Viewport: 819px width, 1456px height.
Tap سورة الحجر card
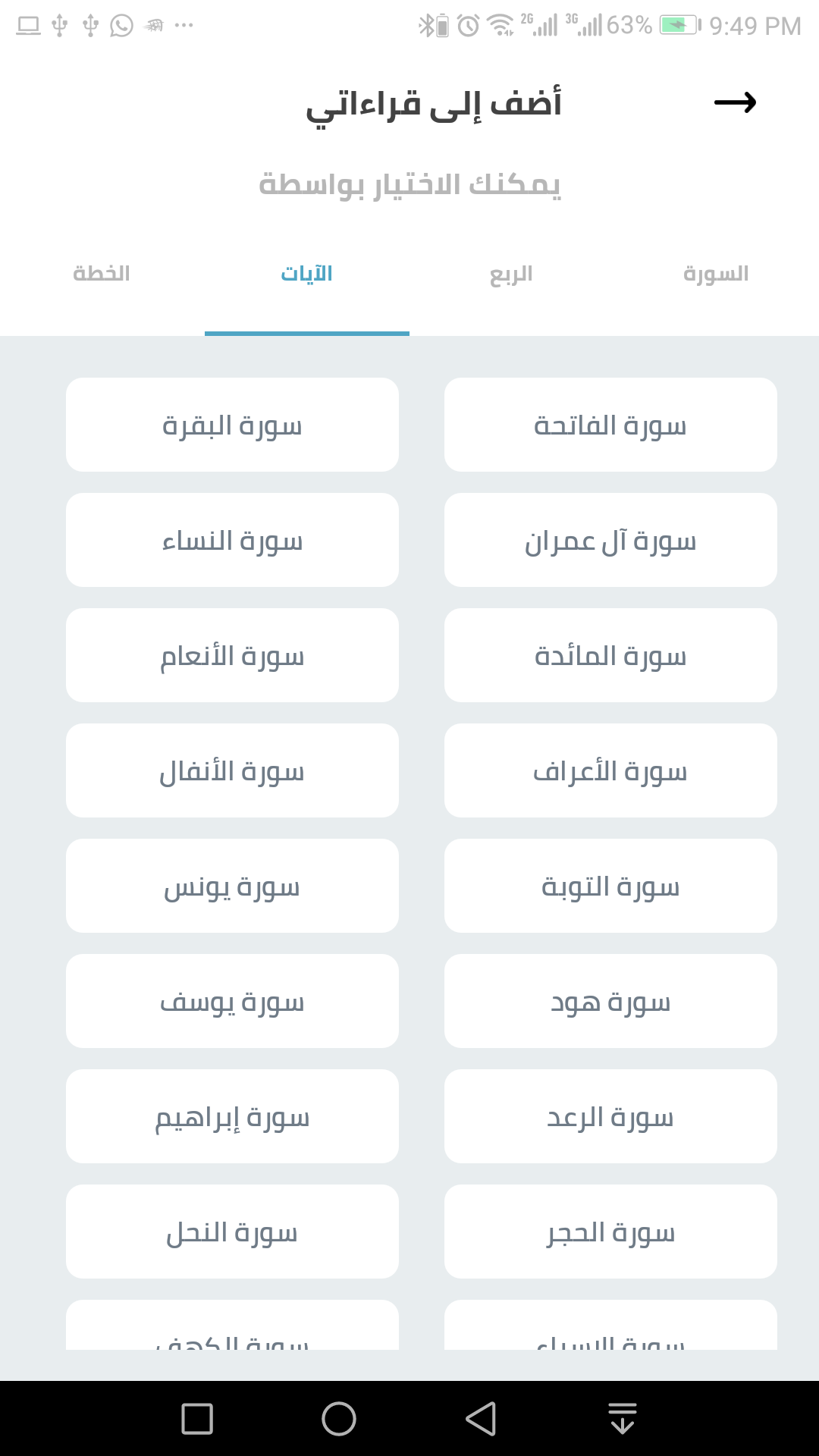[x=610, y=1232]
